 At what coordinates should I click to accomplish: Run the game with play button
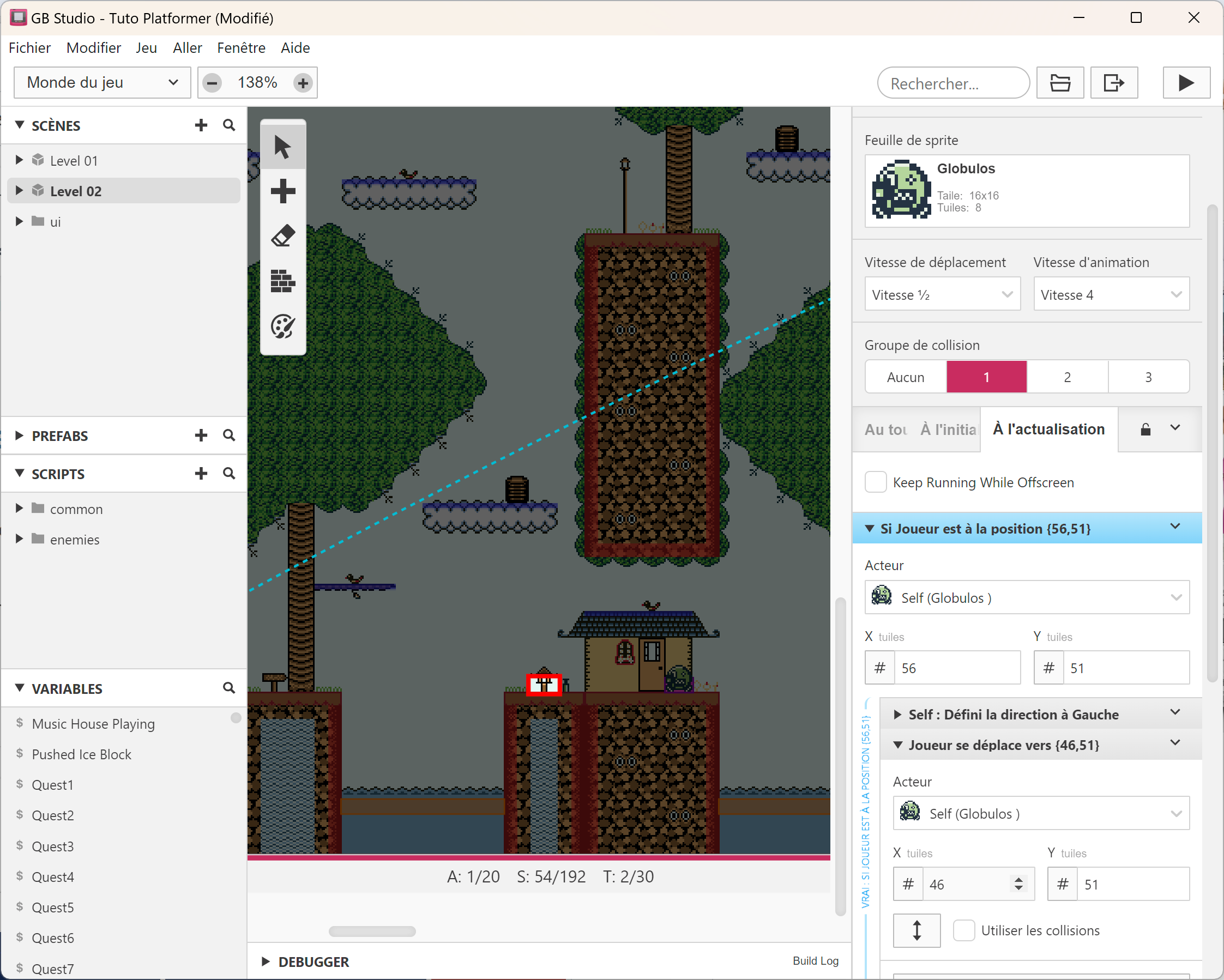point(1185,83)
